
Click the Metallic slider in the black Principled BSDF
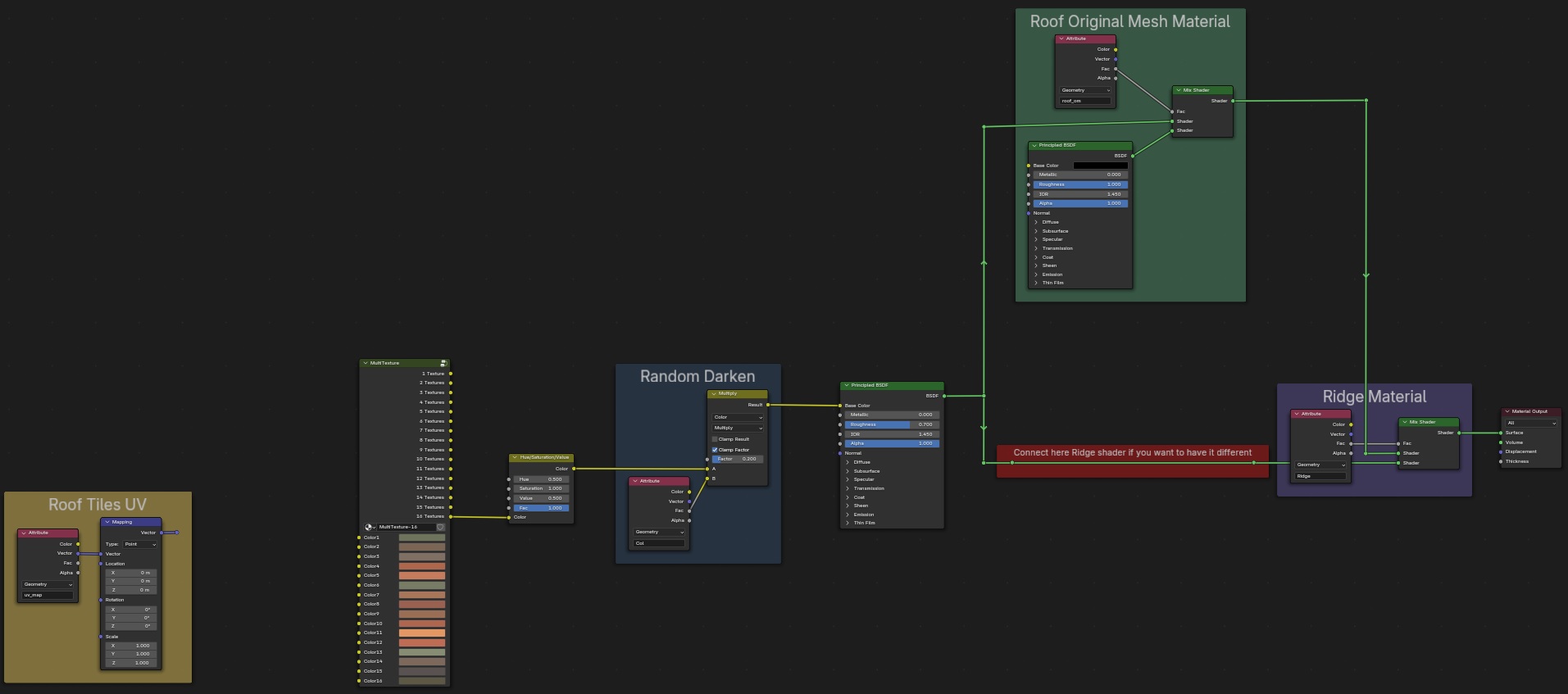click(x=1080, y=175)
